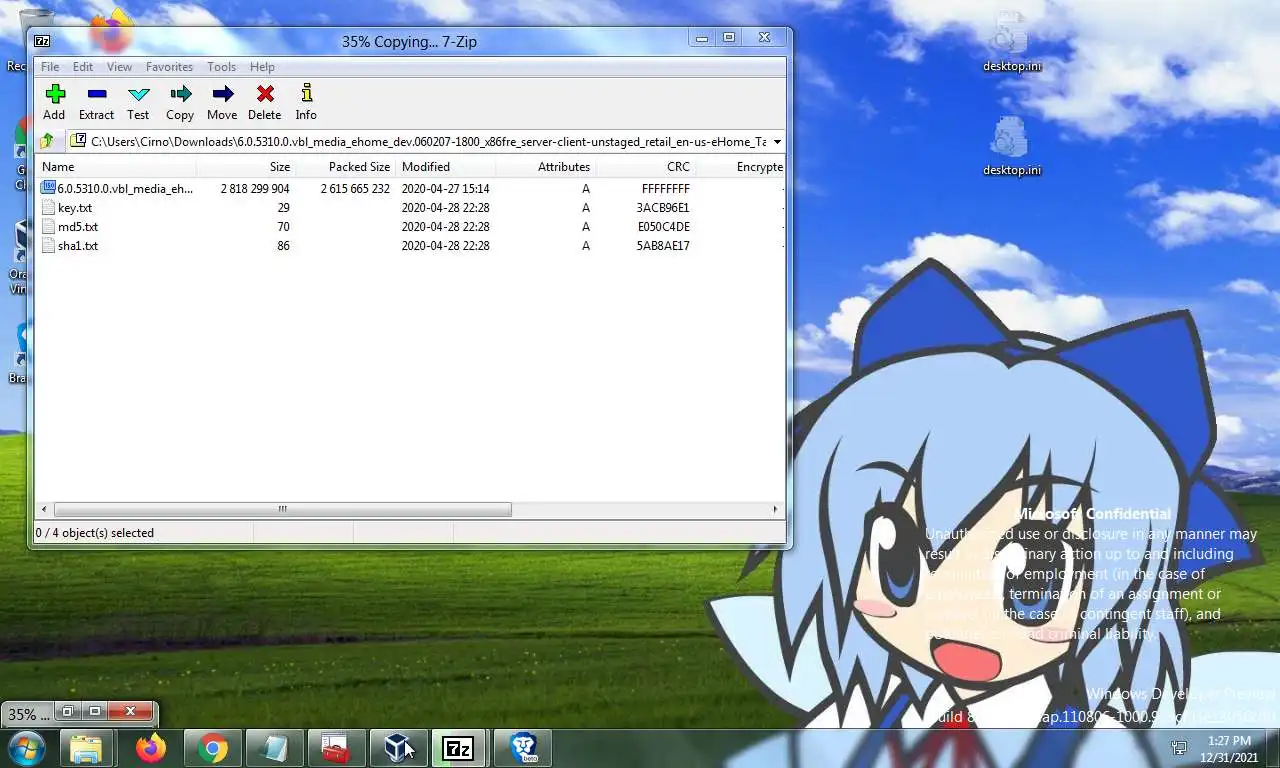The width and height of the screenshot is (1280, 768).
Task: Click the '0 / 4 object(s) selected' status text
Action: tap(95, 533)
